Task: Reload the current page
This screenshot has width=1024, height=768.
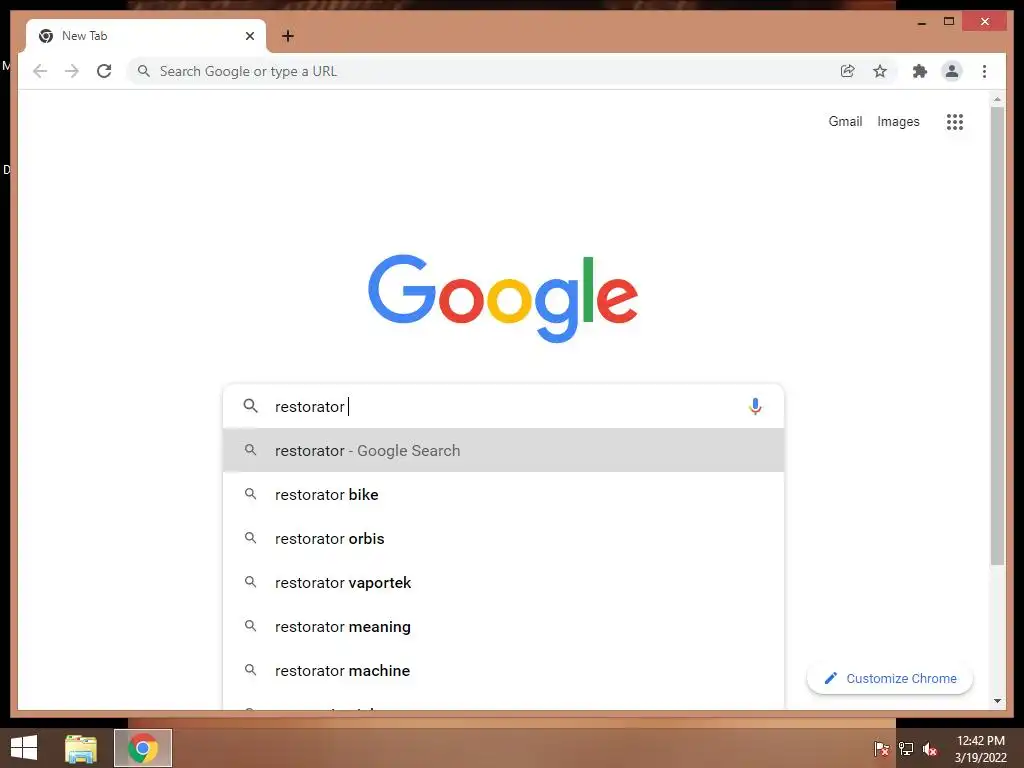Action: [104, 71]
